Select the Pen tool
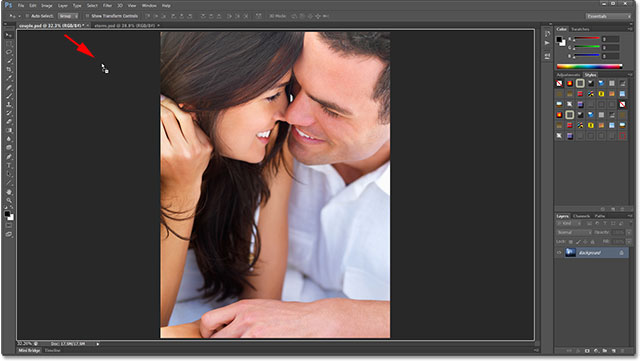 coord(9,157)
